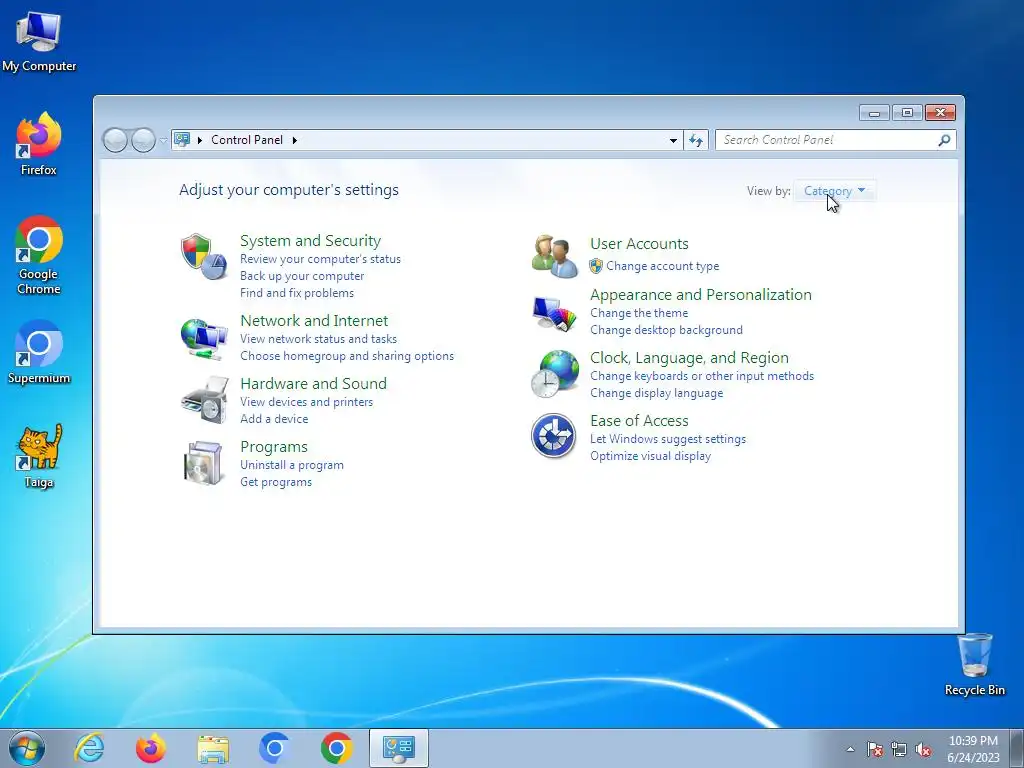The width and height of the screenshot is (1024, 768).
Task: Launch Google Chrome from the taskbar
Action: click(x=336, y=748)
